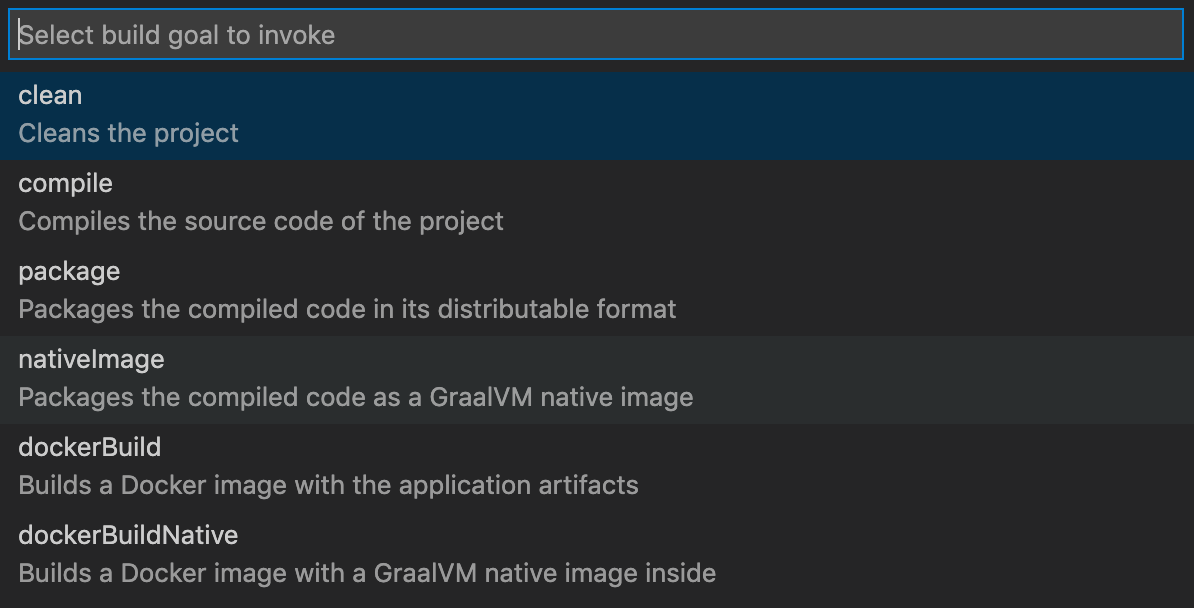
Task: Click the highlighted clean list row
Action: click(x=597, y=116)
